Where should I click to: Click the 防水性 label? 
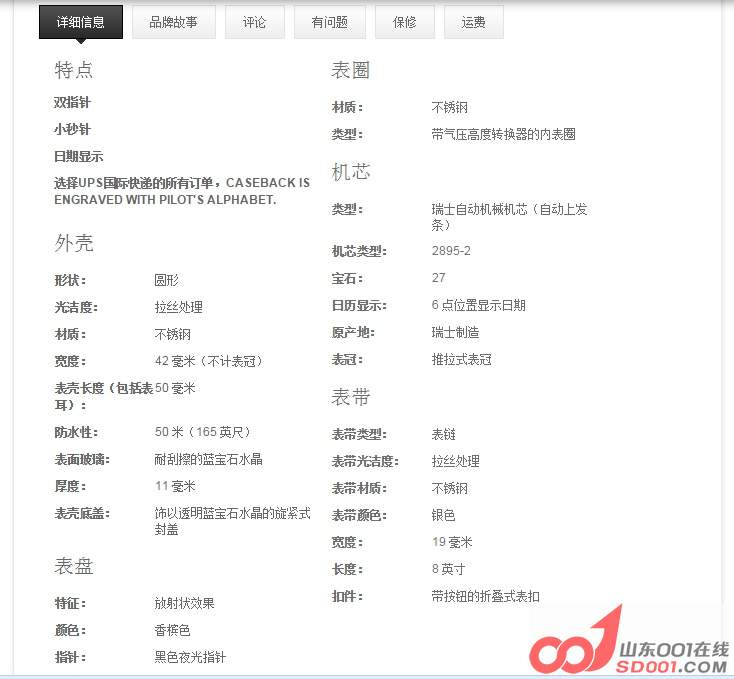tap(76, 432)
